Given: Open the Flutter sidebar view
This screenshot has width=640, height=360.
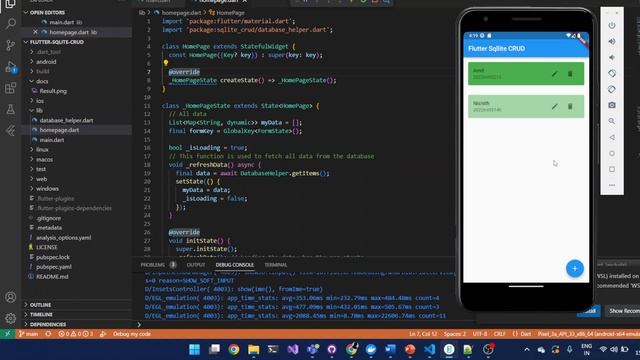Looking at the screenshot, I should click(x=10, y=131).
